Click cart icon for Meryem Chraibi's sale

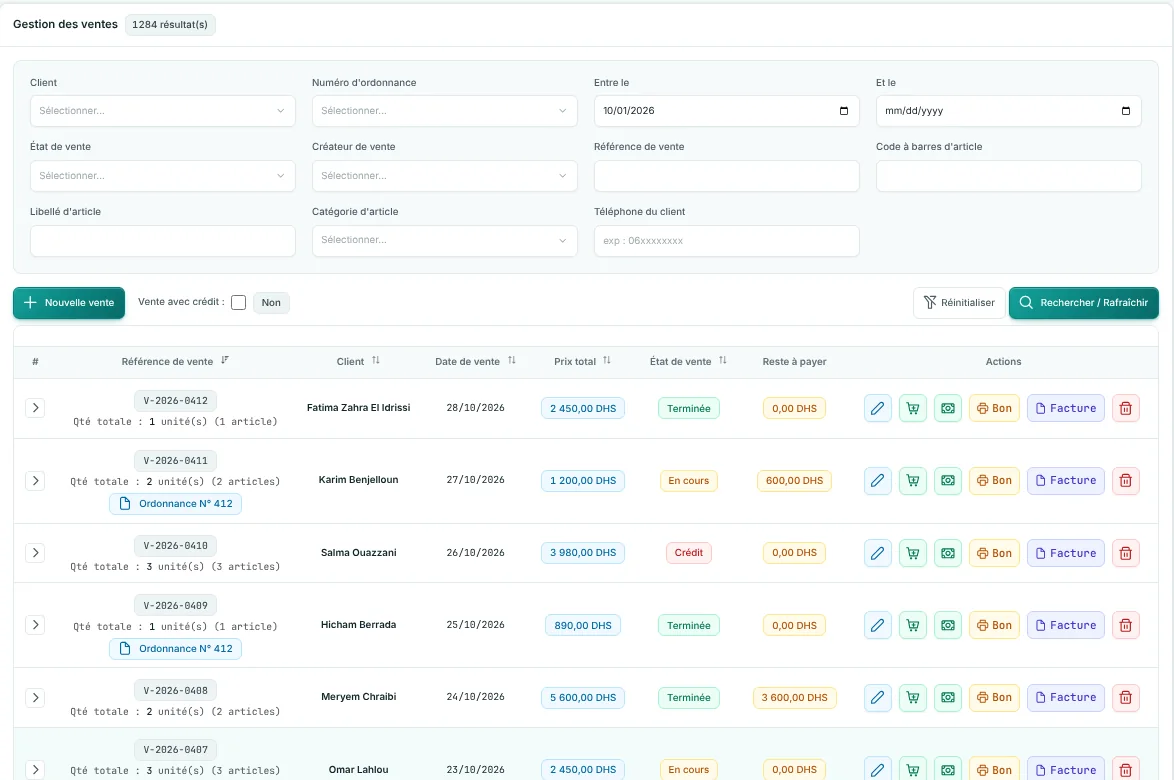click(913, 698)
